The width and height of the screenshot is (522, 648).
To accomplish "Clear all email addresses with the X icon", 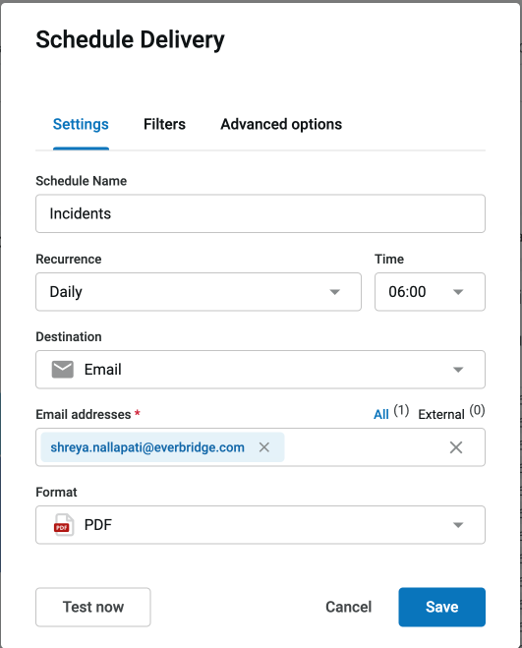I will [456, 447].
